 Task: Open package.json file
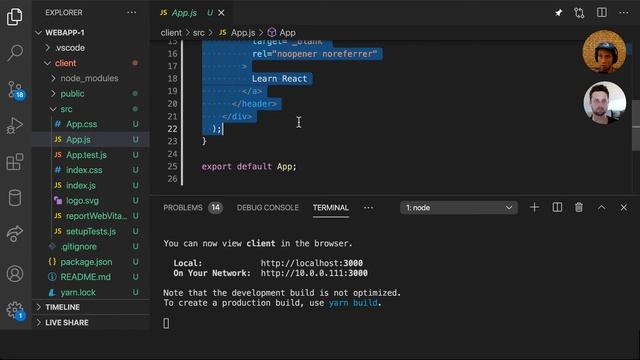click(86, 262)
